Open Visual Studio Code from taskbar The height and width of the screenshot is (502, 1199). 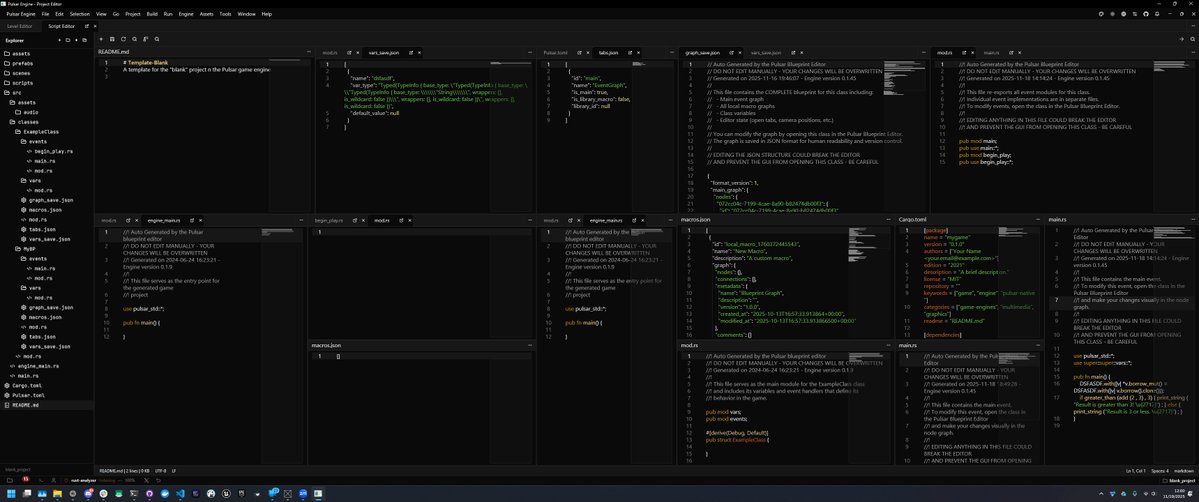(x=180, y=494)
